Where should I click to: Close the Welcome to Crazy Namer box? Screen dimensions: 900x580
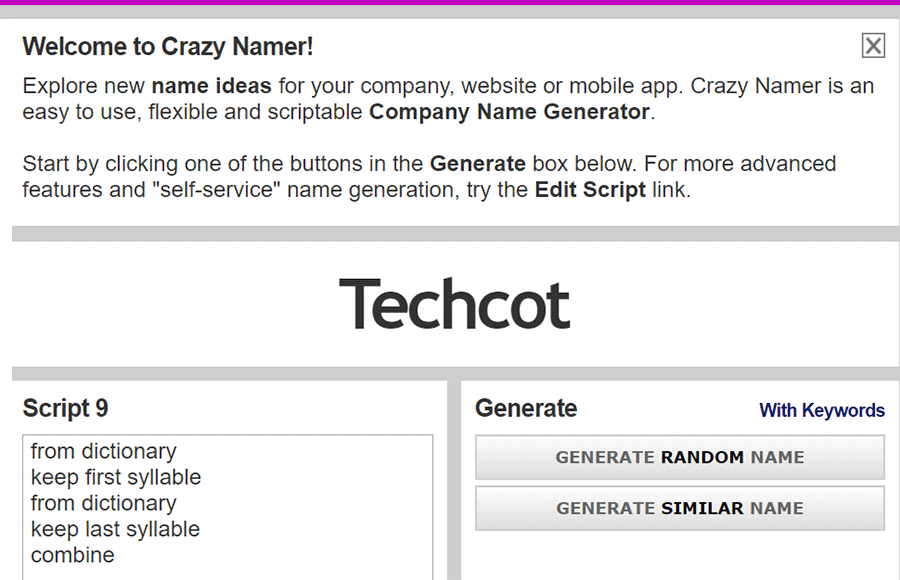(873, 45)
